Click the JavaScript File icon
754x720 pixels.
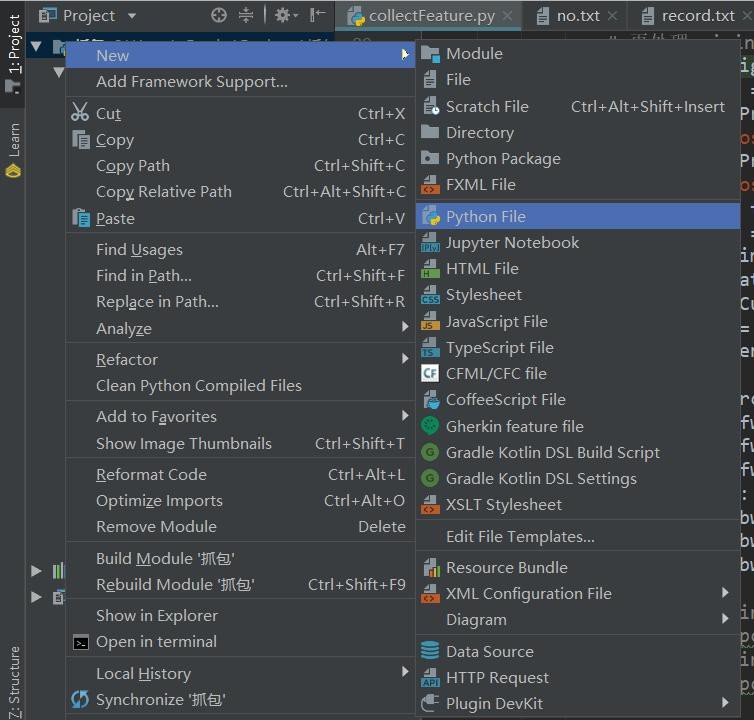coord(430,321)
